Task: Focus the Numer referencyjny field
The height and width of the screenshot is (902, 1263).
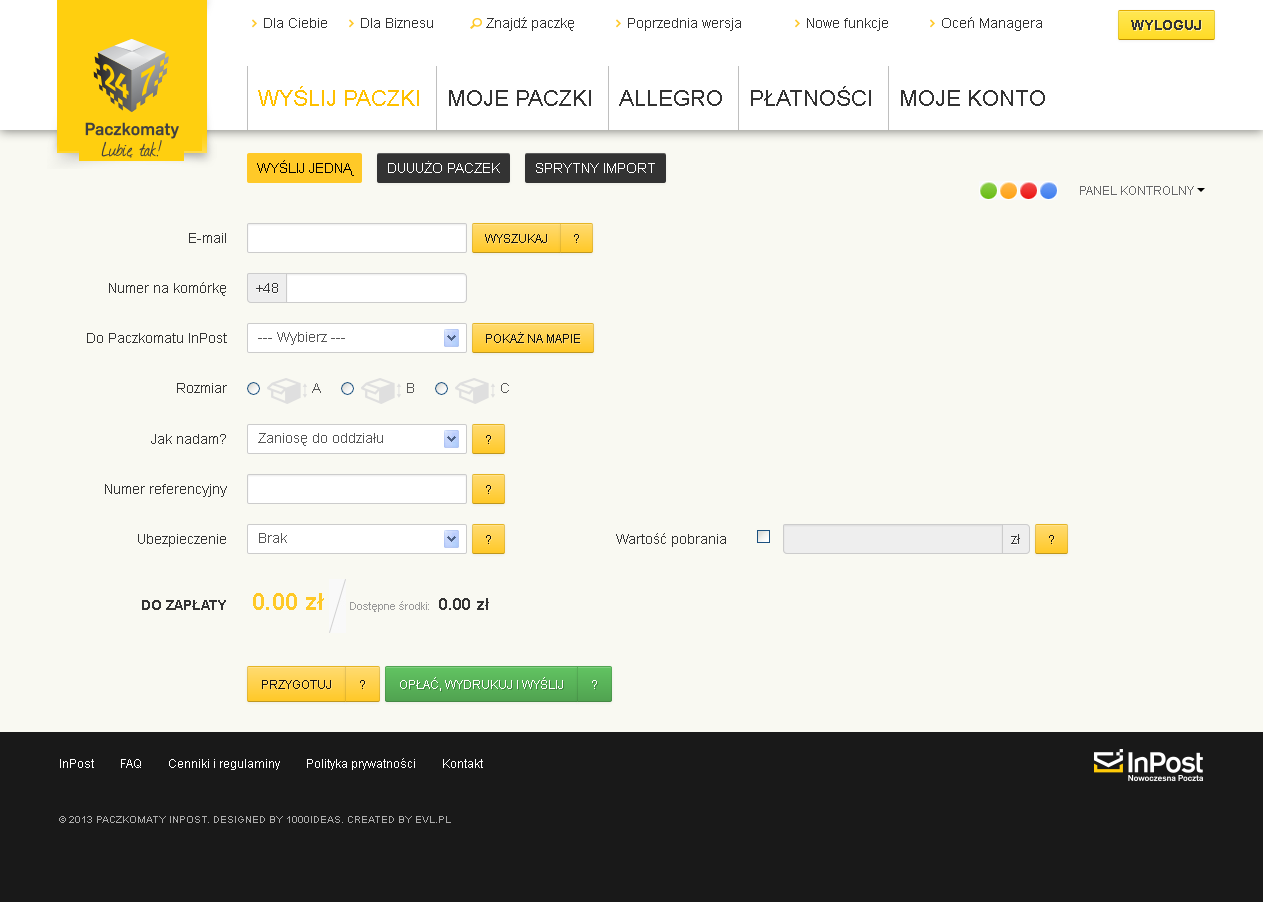Action: click(x=357, y=489)
